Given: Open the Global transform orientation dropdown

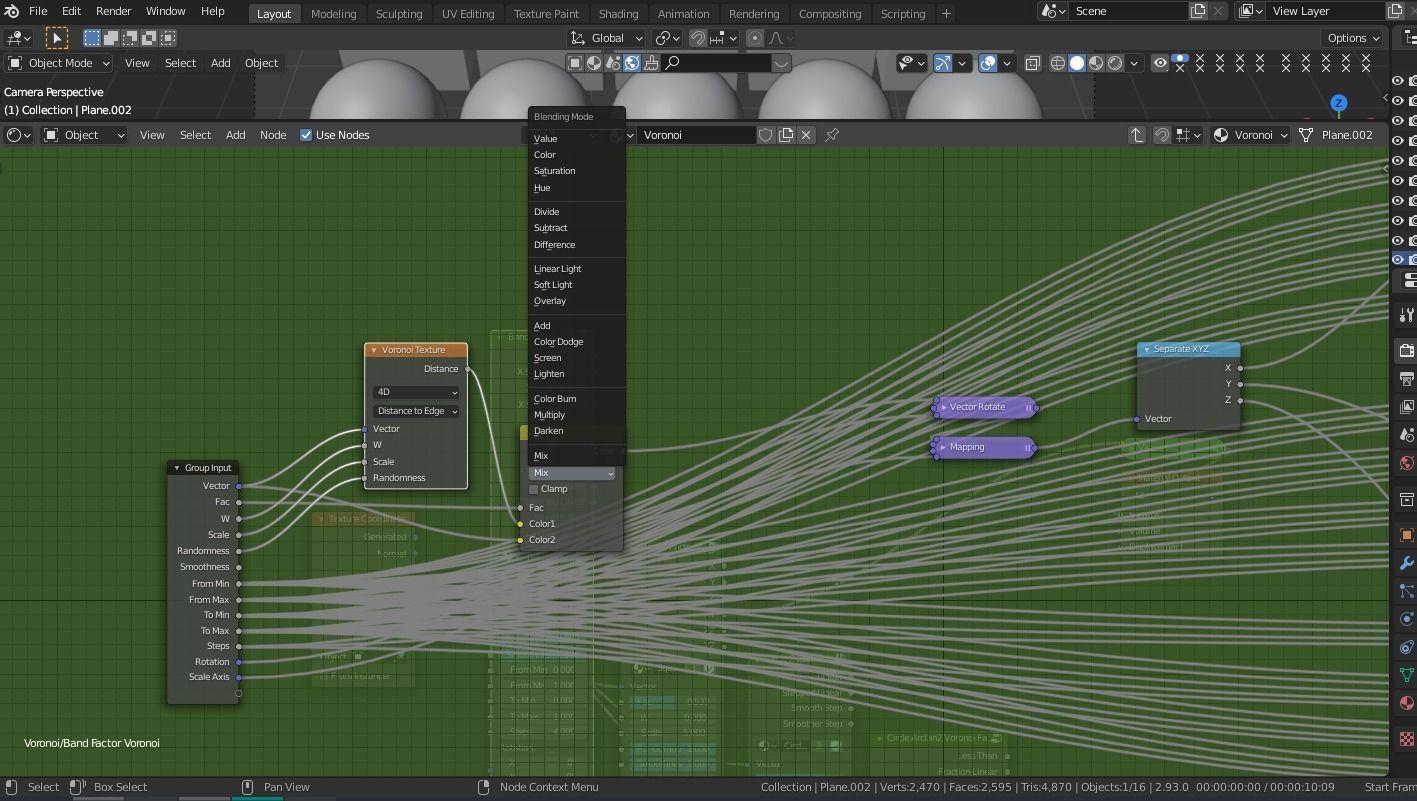Looking at the screenshot, I should tap(606, 37).
